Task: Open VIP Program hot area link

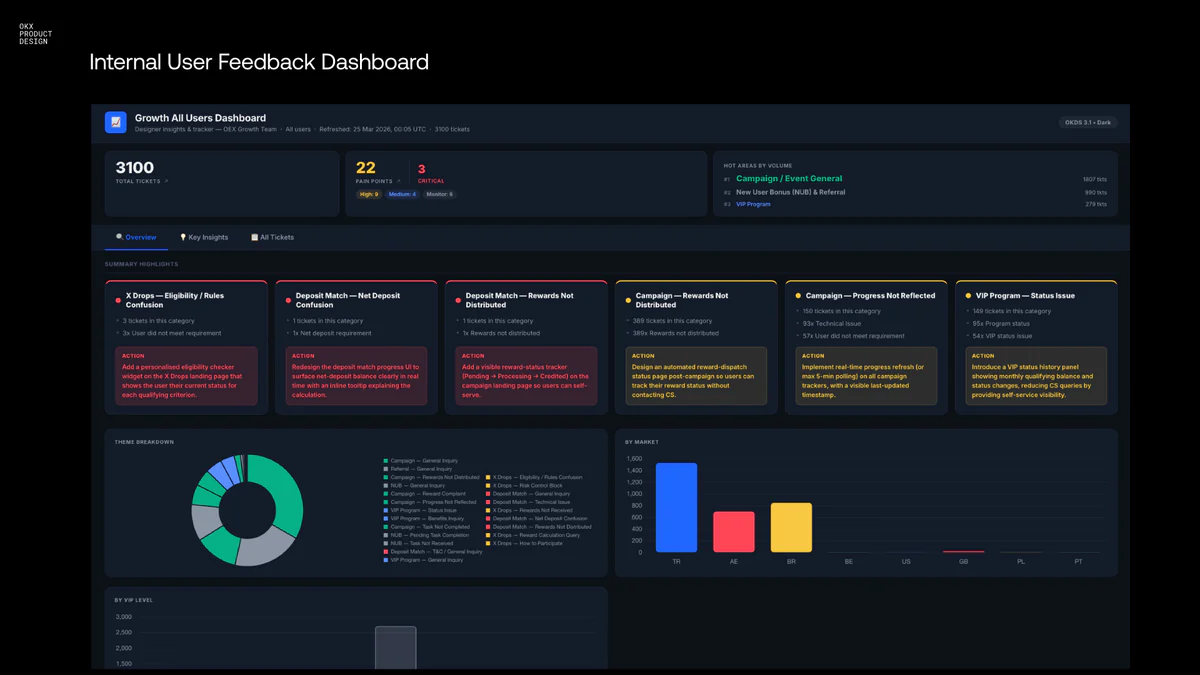Action: tap(753, 204)
